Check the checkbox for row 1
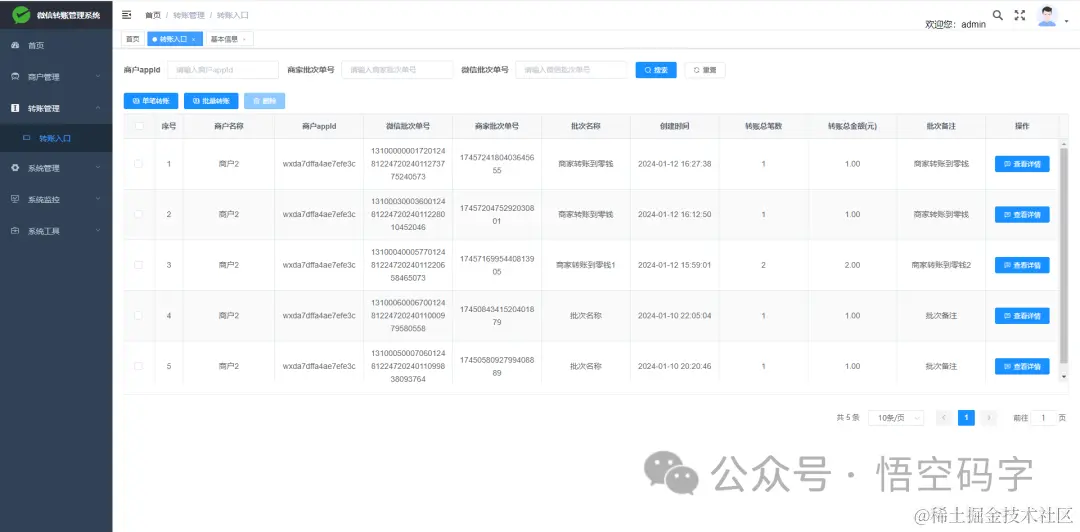This screenshot has width=1080, height=532. point(139,163)
